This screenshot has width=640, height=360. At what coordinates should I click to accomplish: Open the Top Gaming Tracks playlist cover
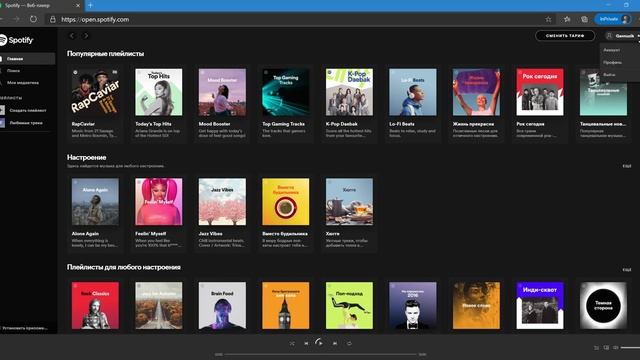[286, 92]
